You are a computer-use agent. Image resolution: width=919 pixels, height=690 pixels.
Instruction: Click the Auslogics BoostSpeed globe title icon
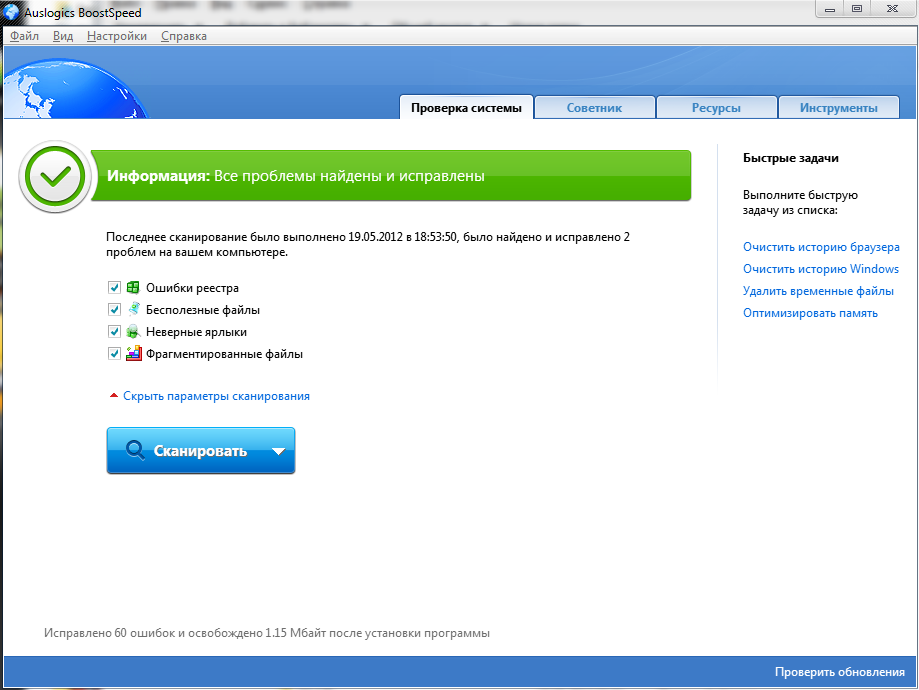click(x=11, y=12)
